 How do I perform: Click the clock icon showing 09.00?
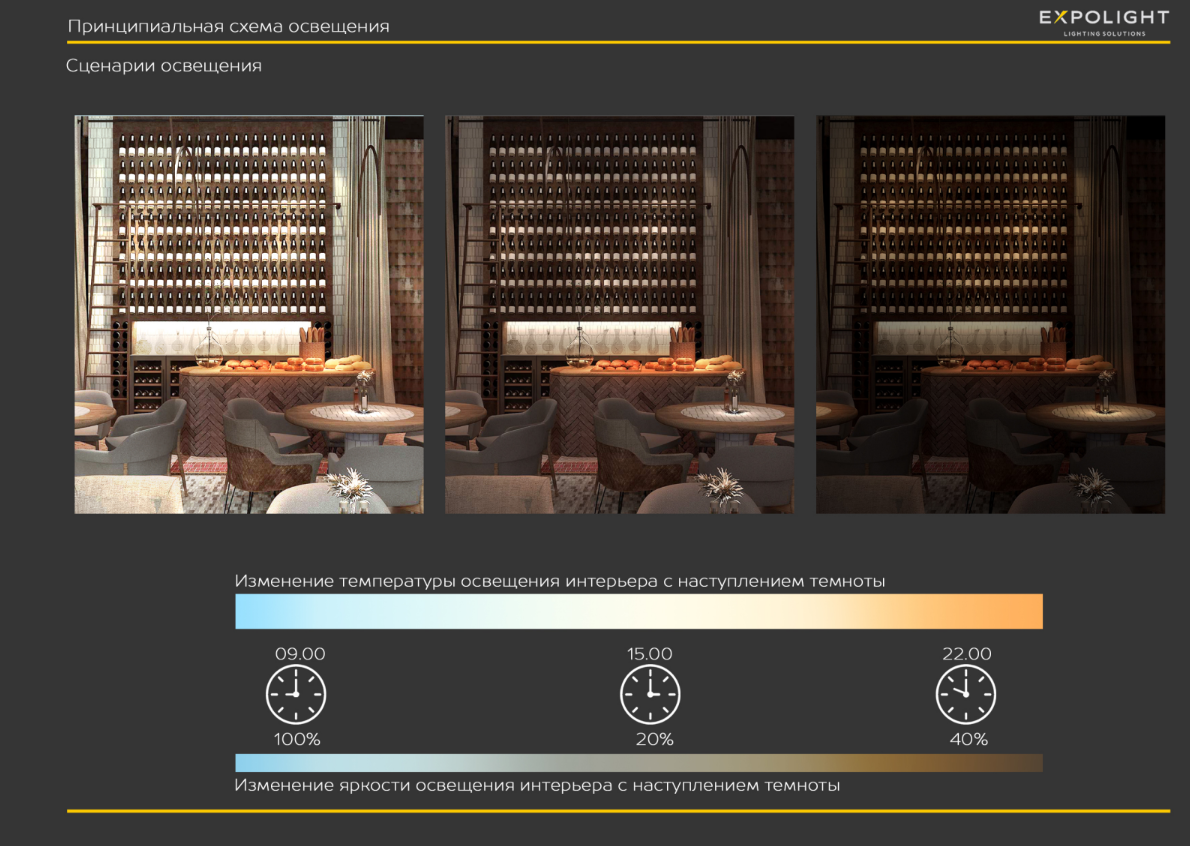tap(296, 695)
